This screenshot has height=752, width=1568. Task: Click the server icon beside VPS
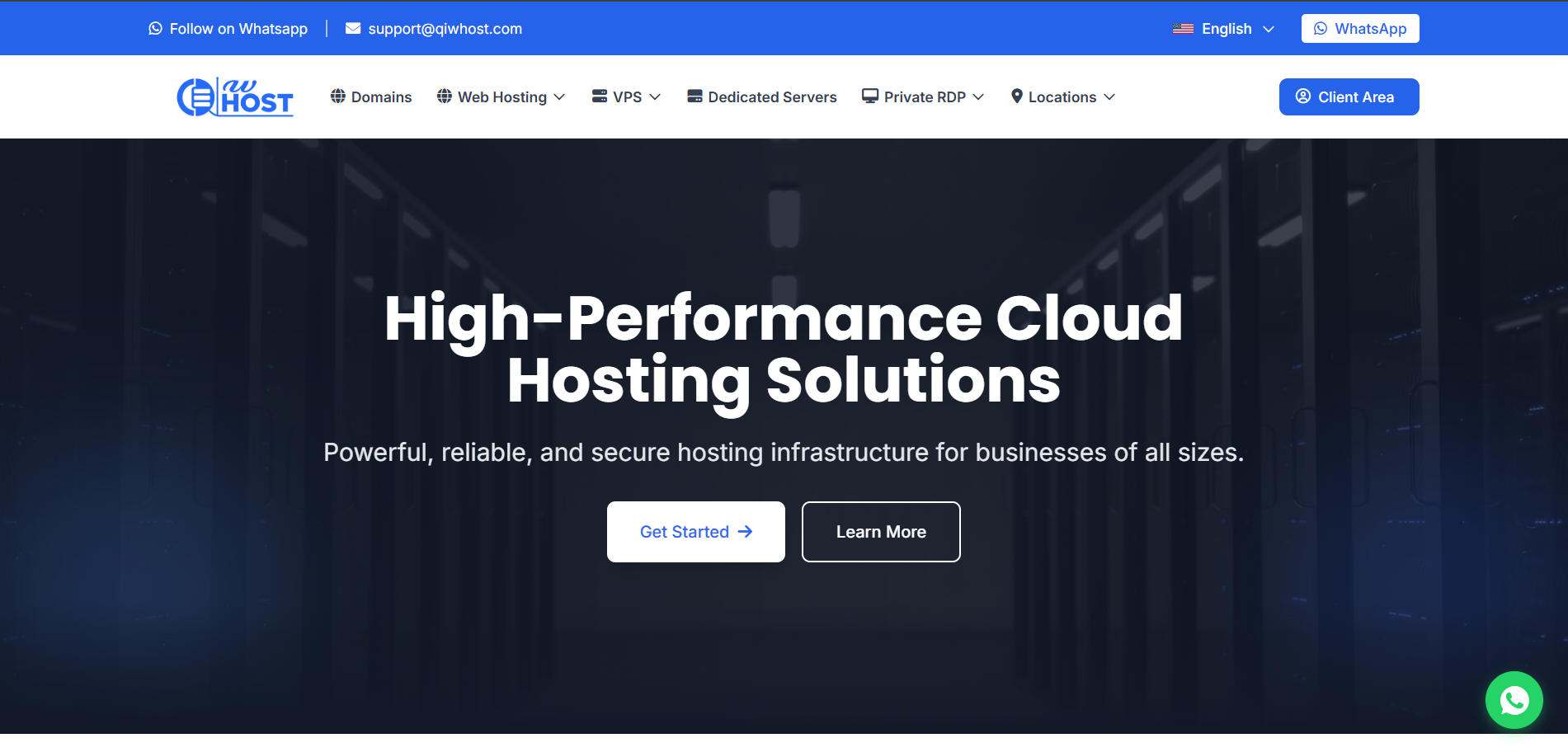tap(600, 96)
